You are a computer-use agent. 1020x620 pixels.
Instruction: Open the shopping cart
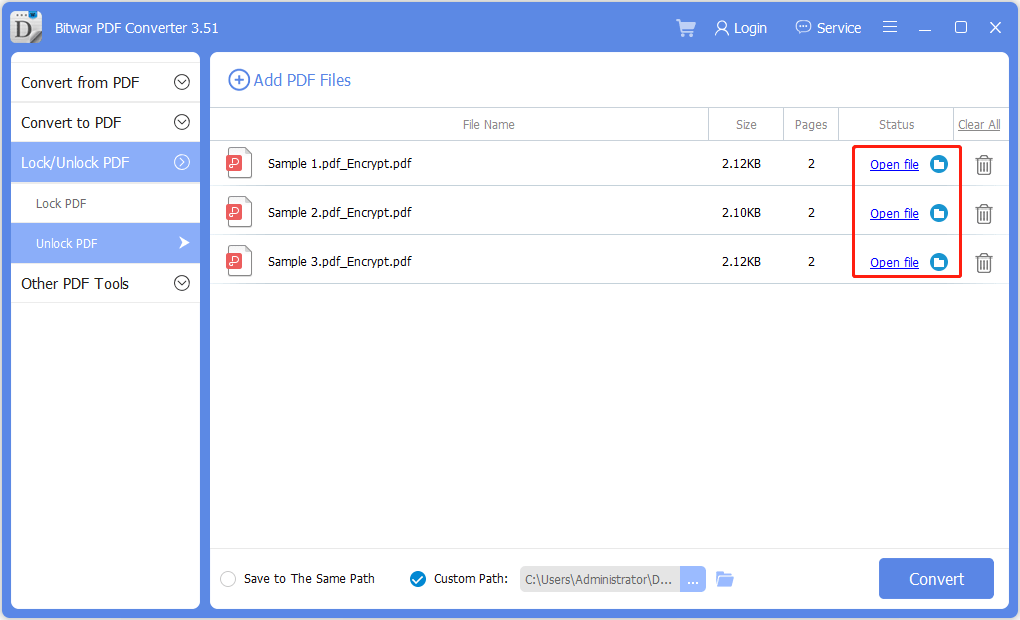[685, 27]
